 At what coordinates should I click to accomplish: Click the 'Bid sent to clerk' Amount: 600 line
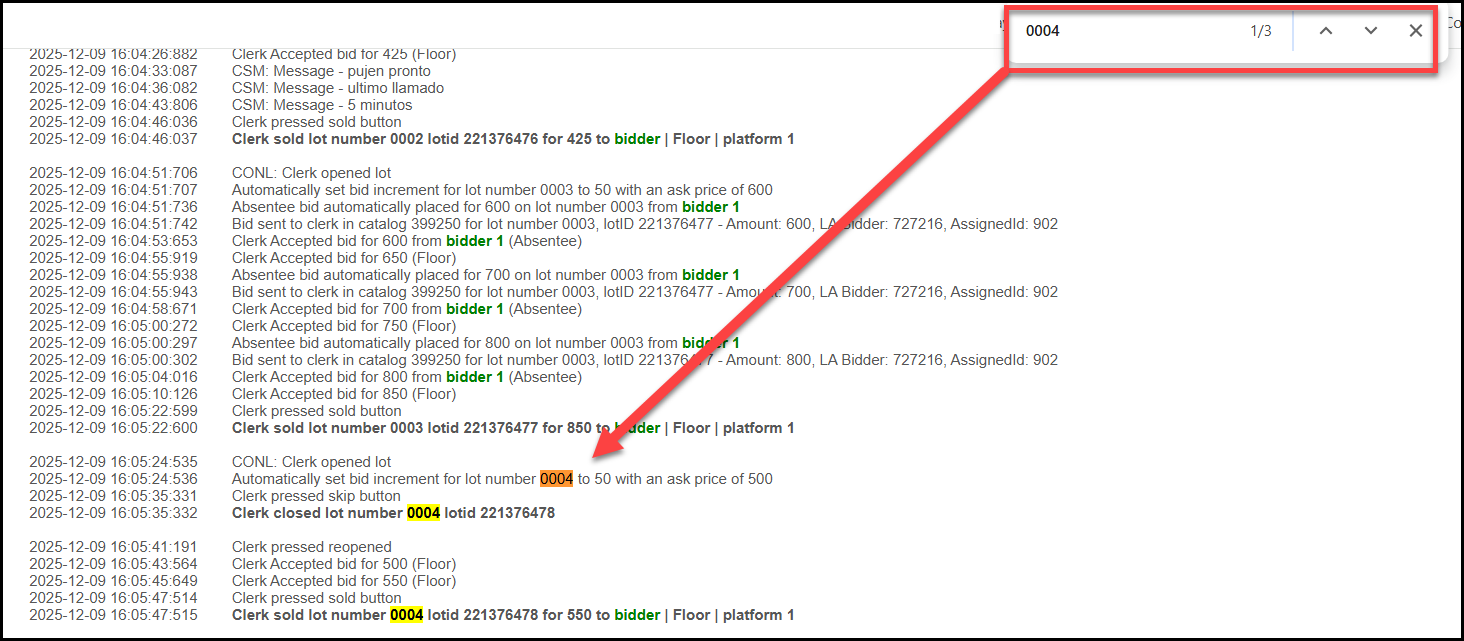645,224
